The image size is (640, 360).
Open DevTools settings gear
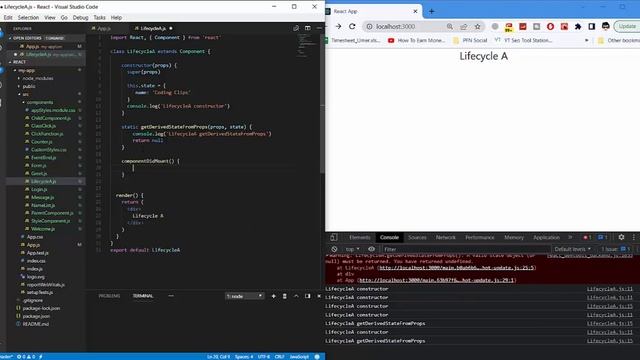621,237
